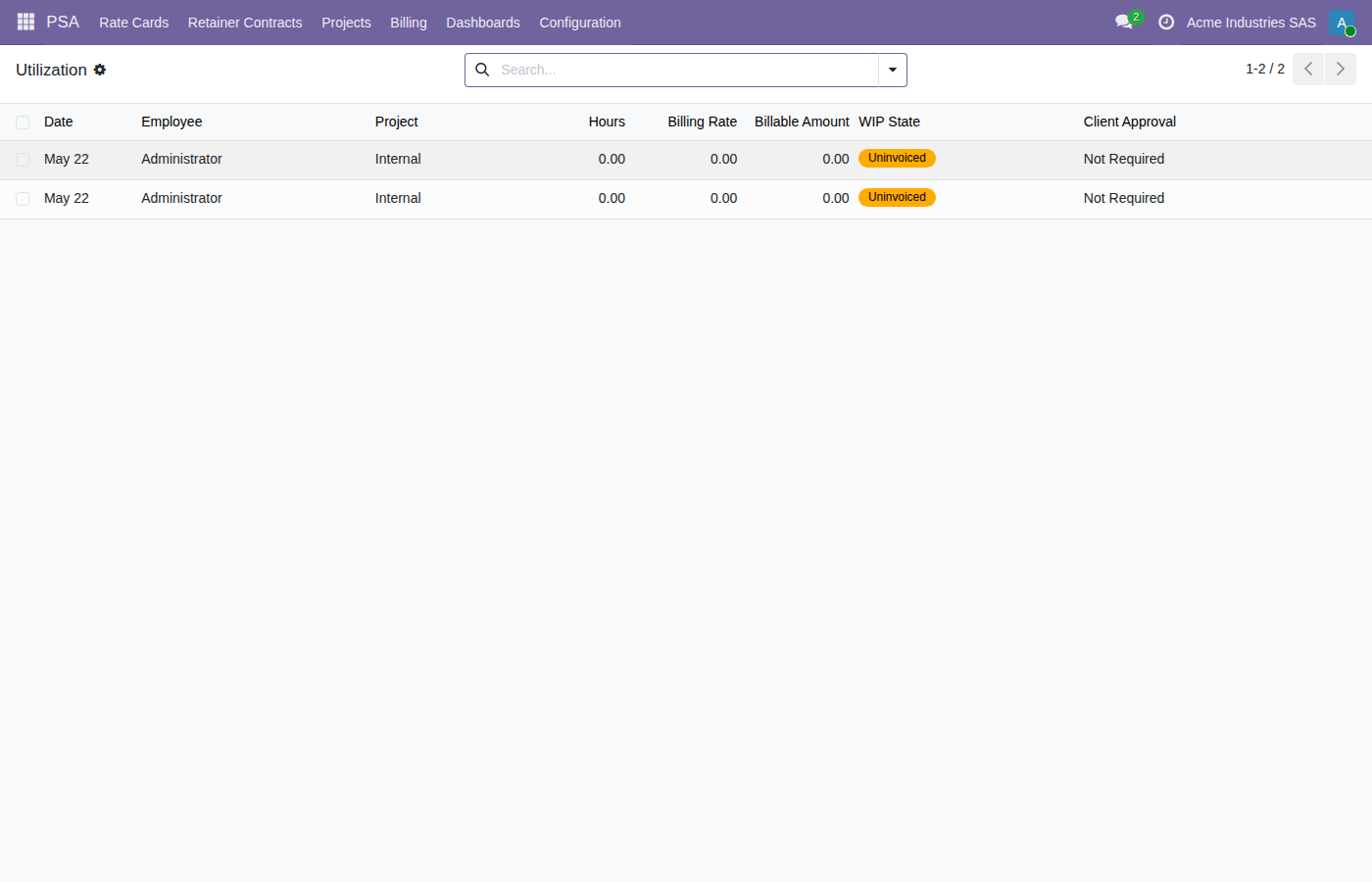Click Not Required in the first row
The width and height of the screenshot is (1372, 882).
pyautogui.click(x=1124, y=159)
